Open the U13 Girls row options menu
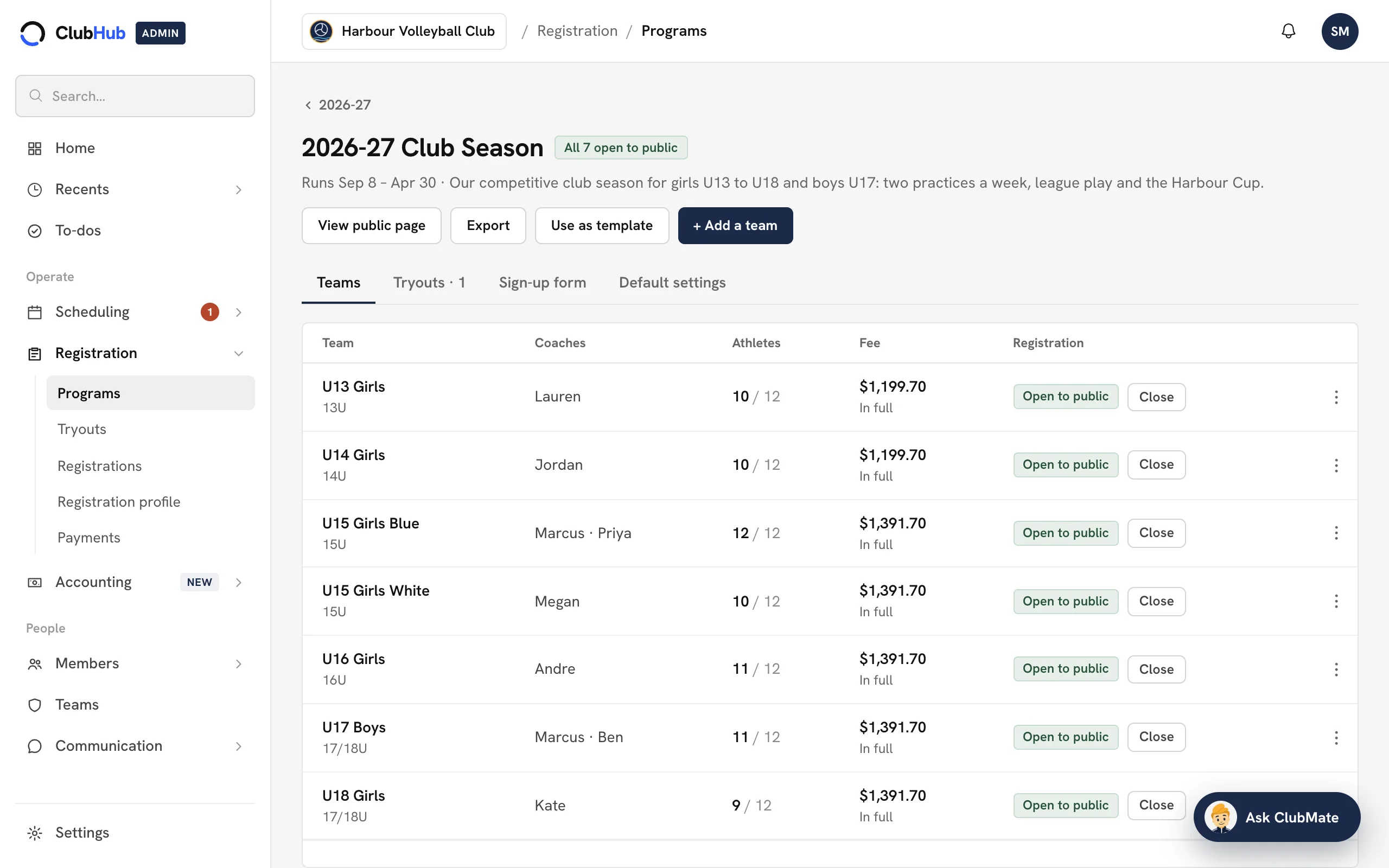 coord(1336,397)
